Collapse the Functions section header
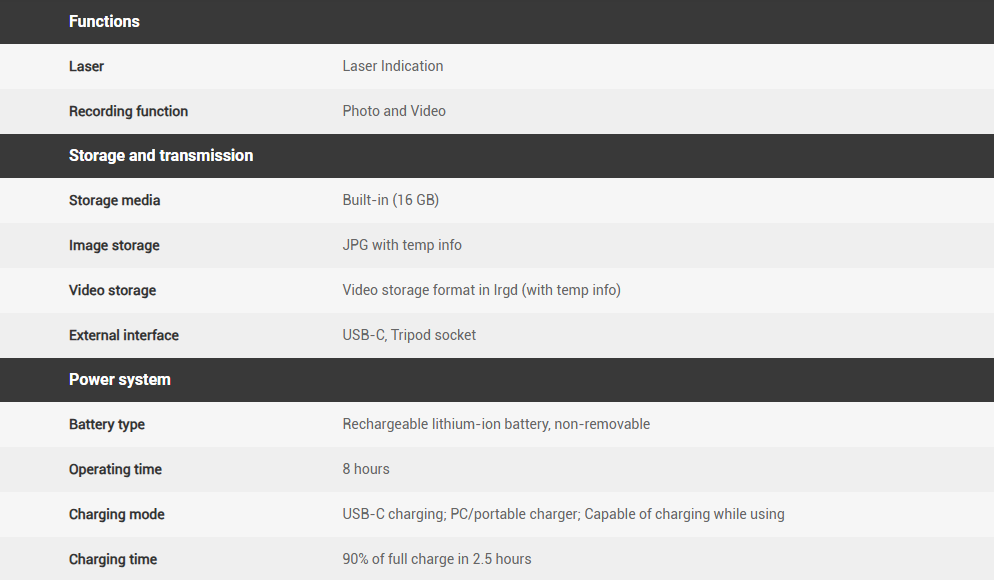This screenshot has width=994, height=580. coord(104,21)
